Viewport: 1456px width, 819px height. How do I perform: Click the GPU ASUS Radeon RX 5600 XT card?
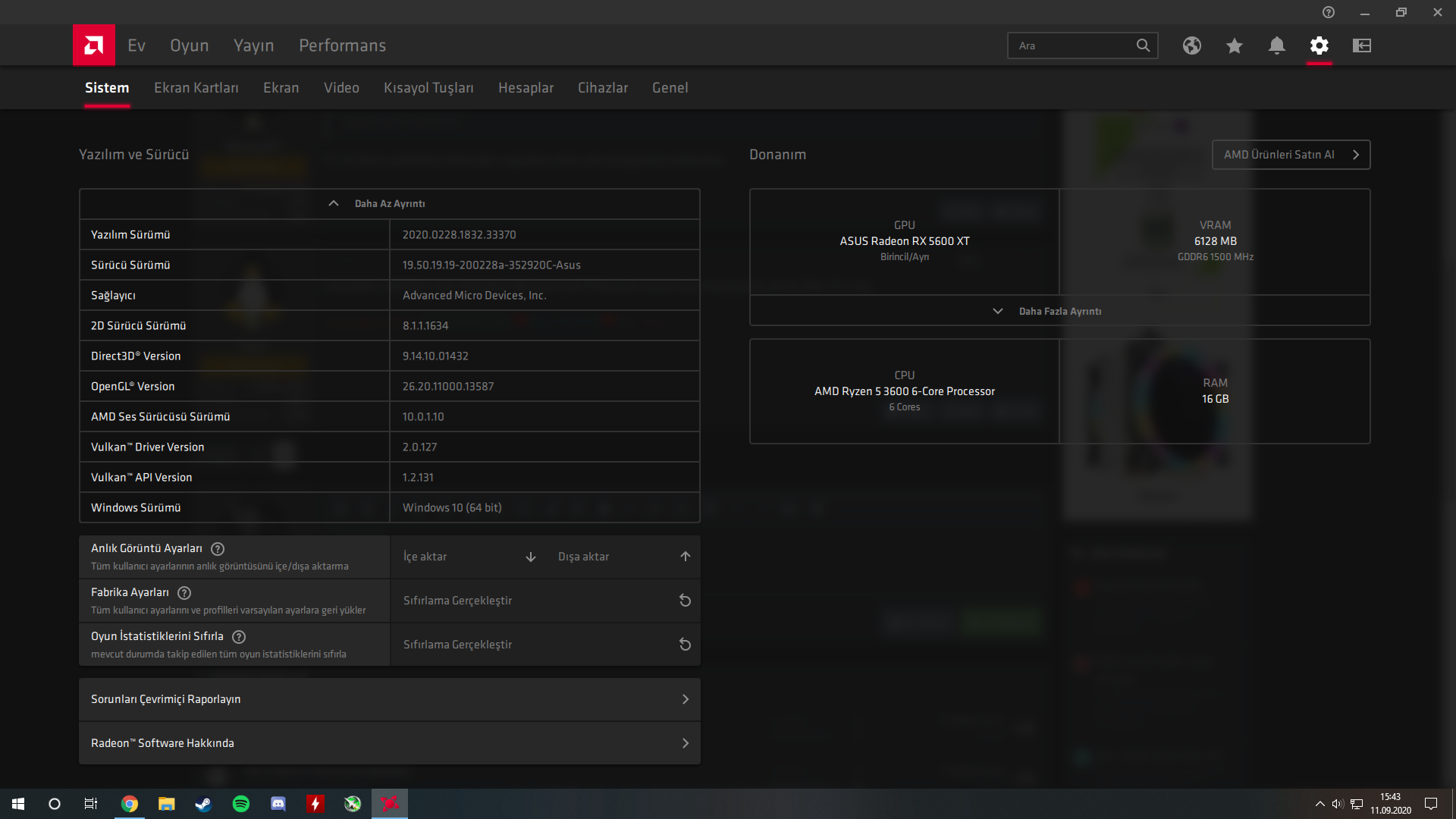point(905,242)
